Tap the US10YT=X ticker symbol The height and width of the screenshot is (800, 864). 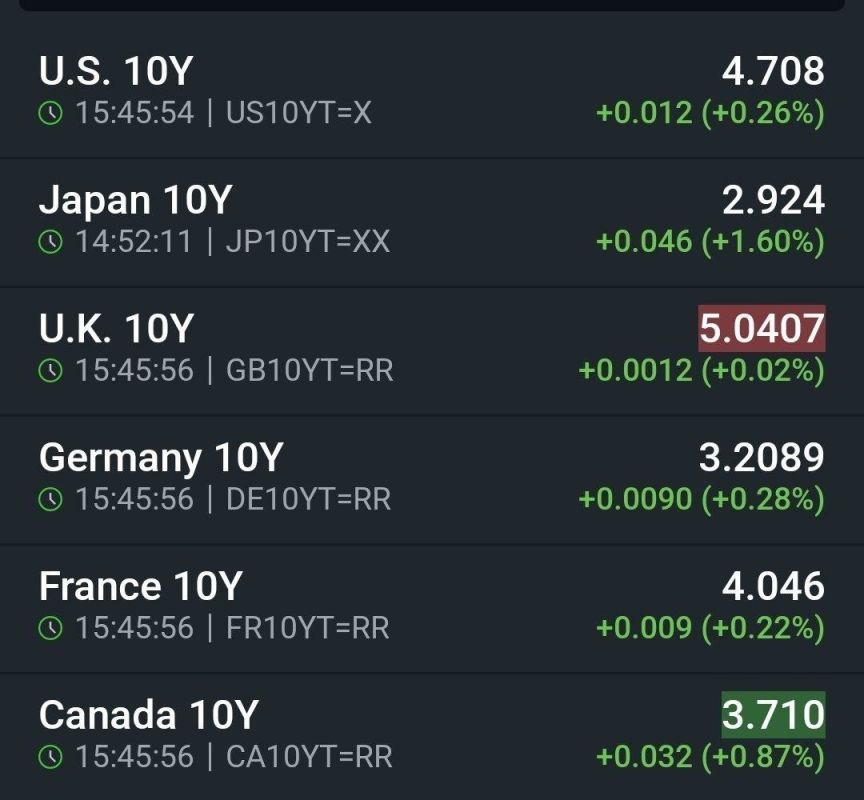[299, 113]
